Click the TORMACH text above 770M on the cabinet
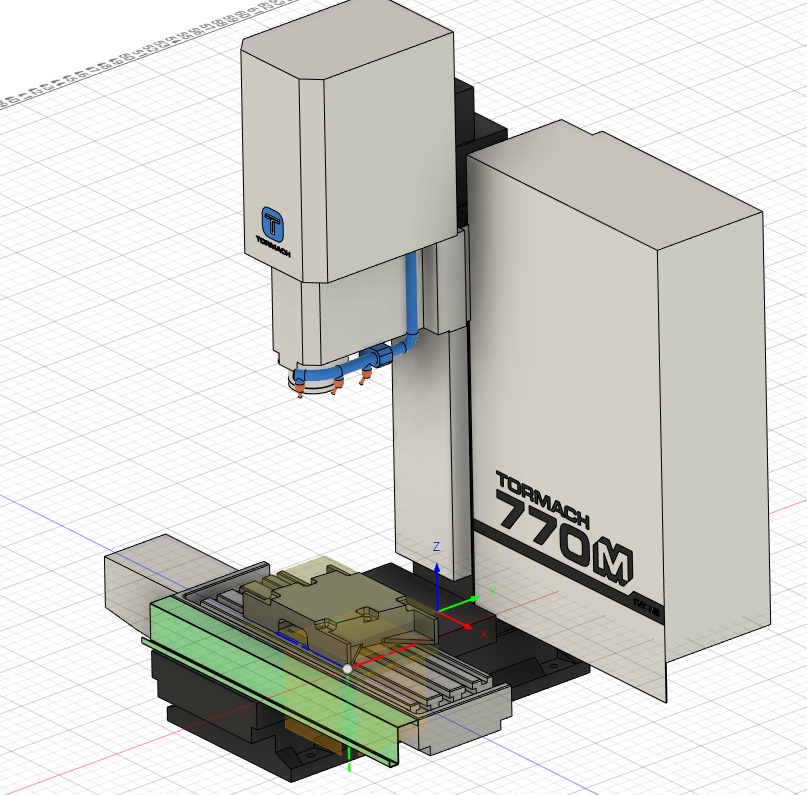Image resolution: width=807 pixels, height=795 pixels. pos(543,500)
